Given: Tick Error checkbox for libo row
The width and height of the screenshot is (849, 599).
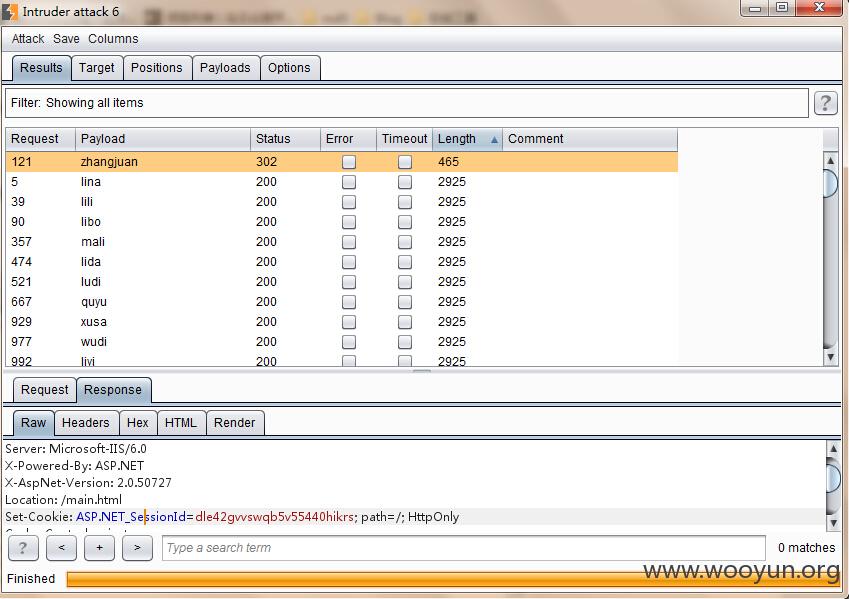Looking at the screenshot, I should point(349,222).
